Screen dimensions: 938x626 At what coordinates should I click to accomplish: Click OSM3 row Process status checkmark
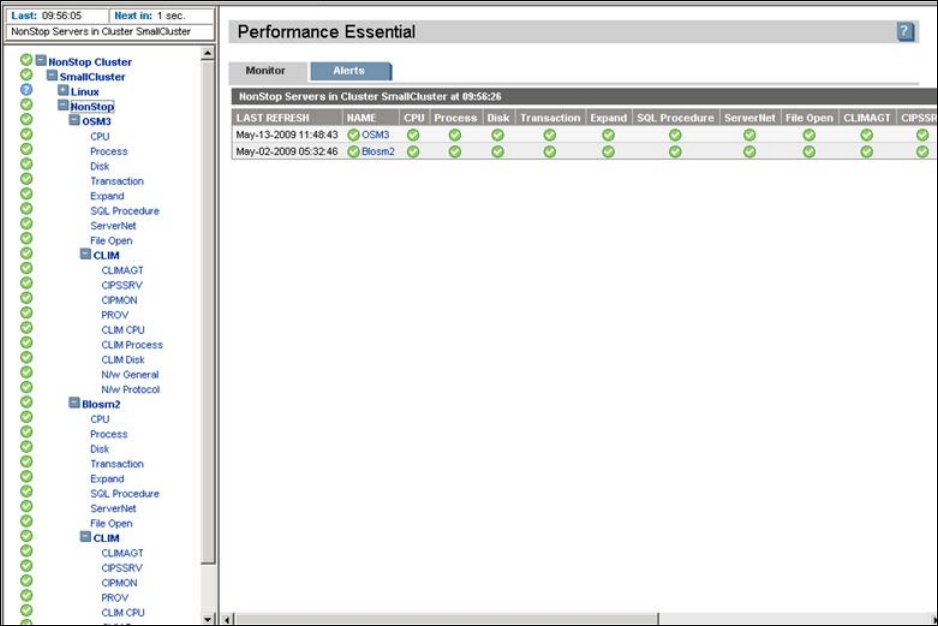pos(455,135)
